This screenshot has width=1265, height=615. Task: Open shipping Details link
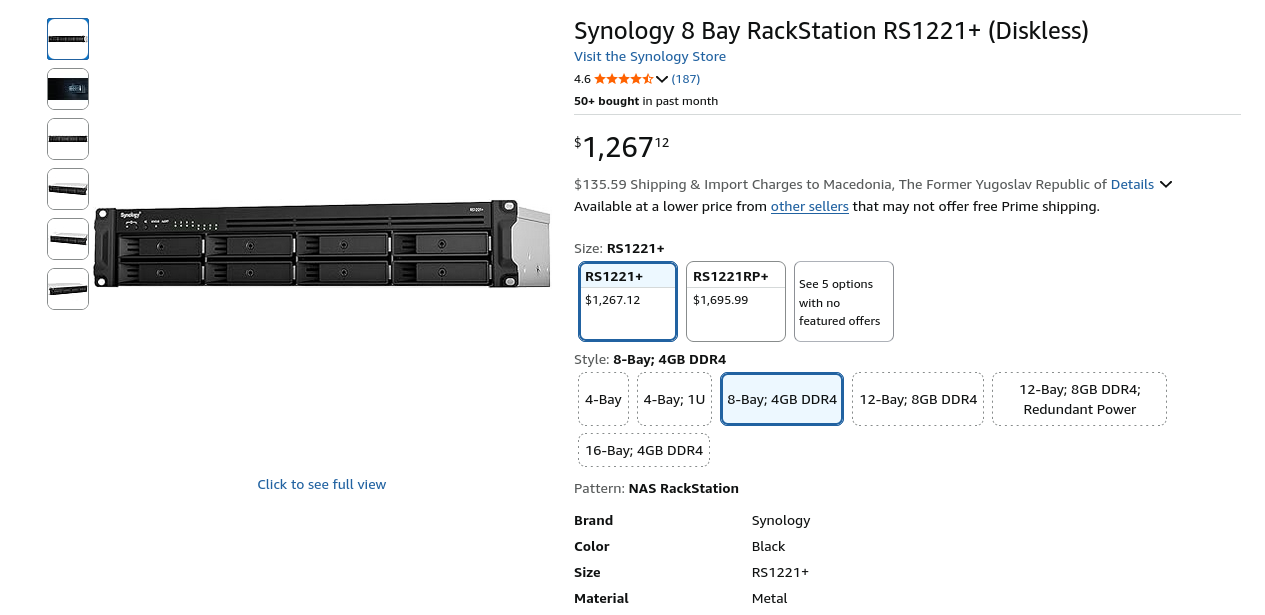(1132, 184)
